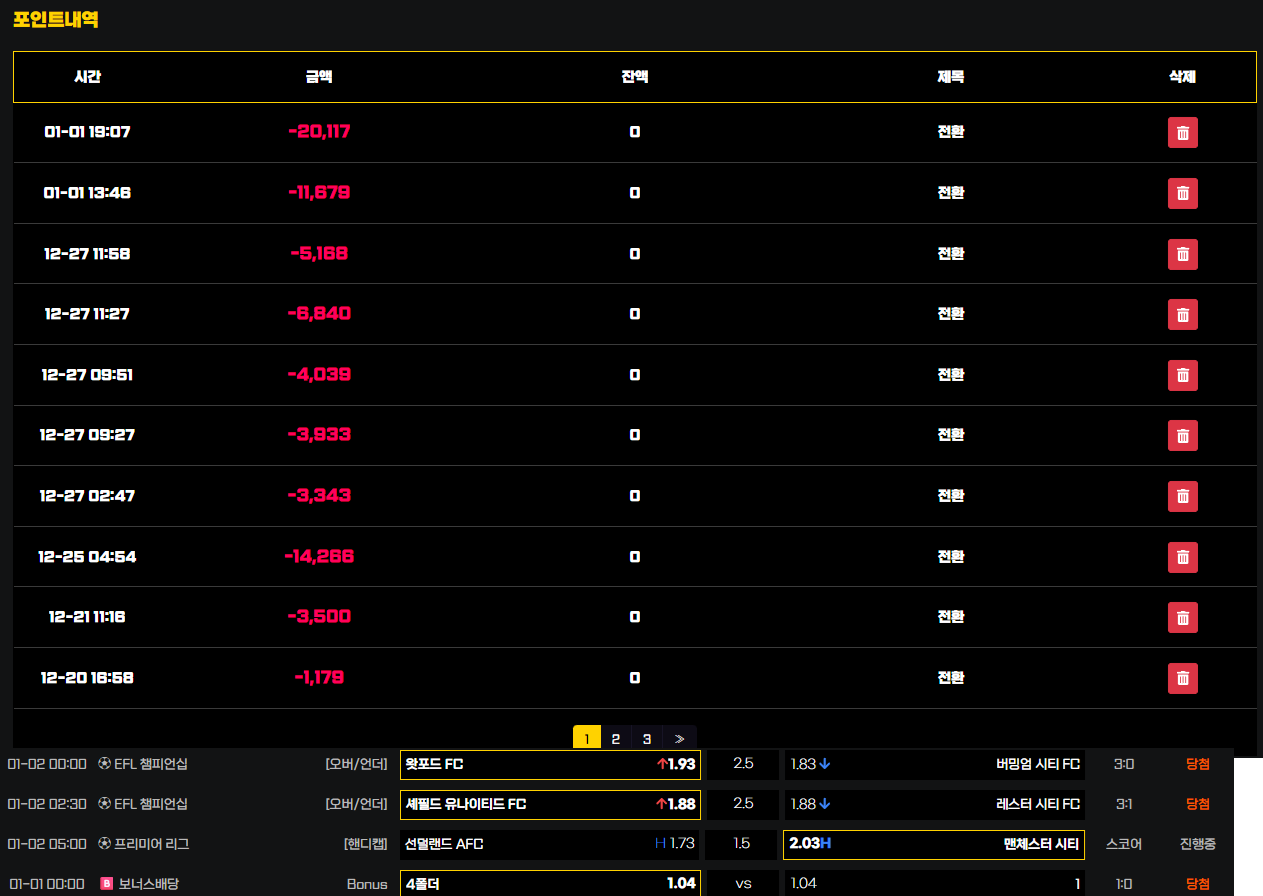Viewport: 1263px width, 896px height.
Task: Delete the -6,840 conversion row
Action: tap(1182, 315)
